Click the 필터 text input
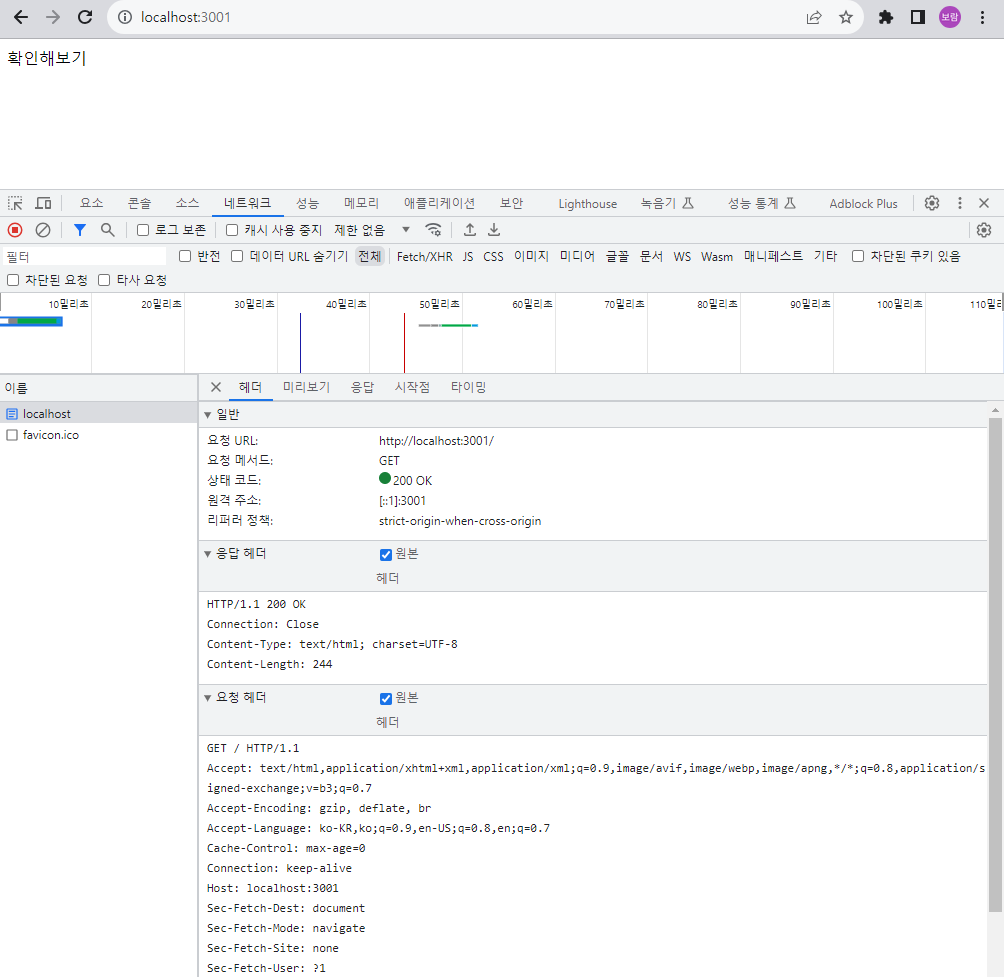 point(85,257)
